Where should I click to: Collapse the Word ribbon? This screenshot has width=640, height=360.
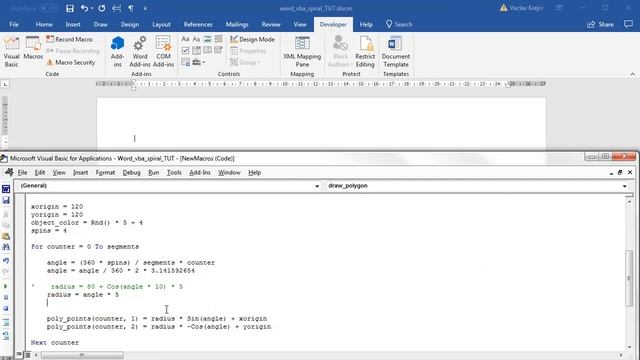click(633, 74)
